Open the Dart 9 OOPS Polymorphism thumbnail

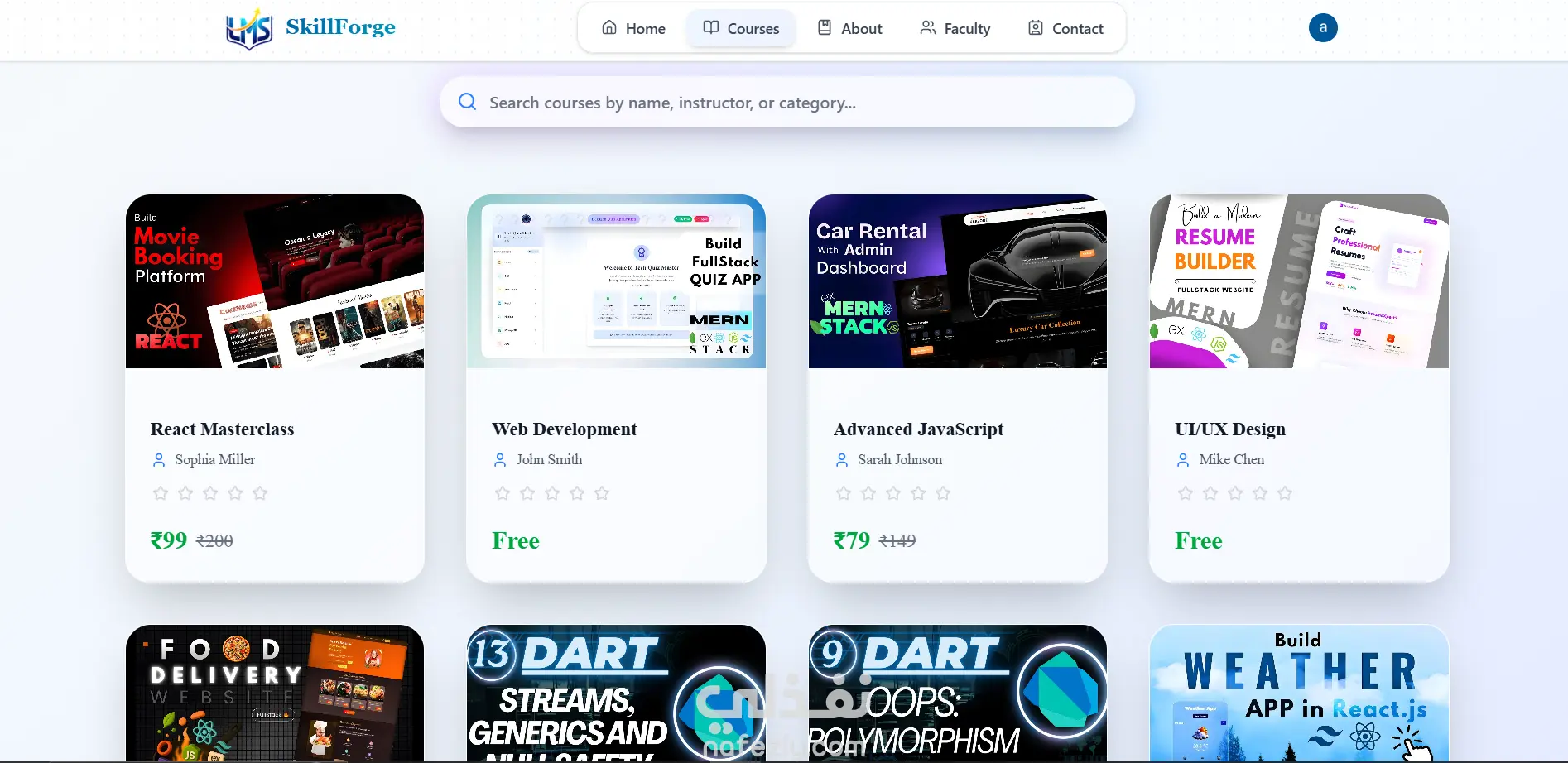point(958,693)
